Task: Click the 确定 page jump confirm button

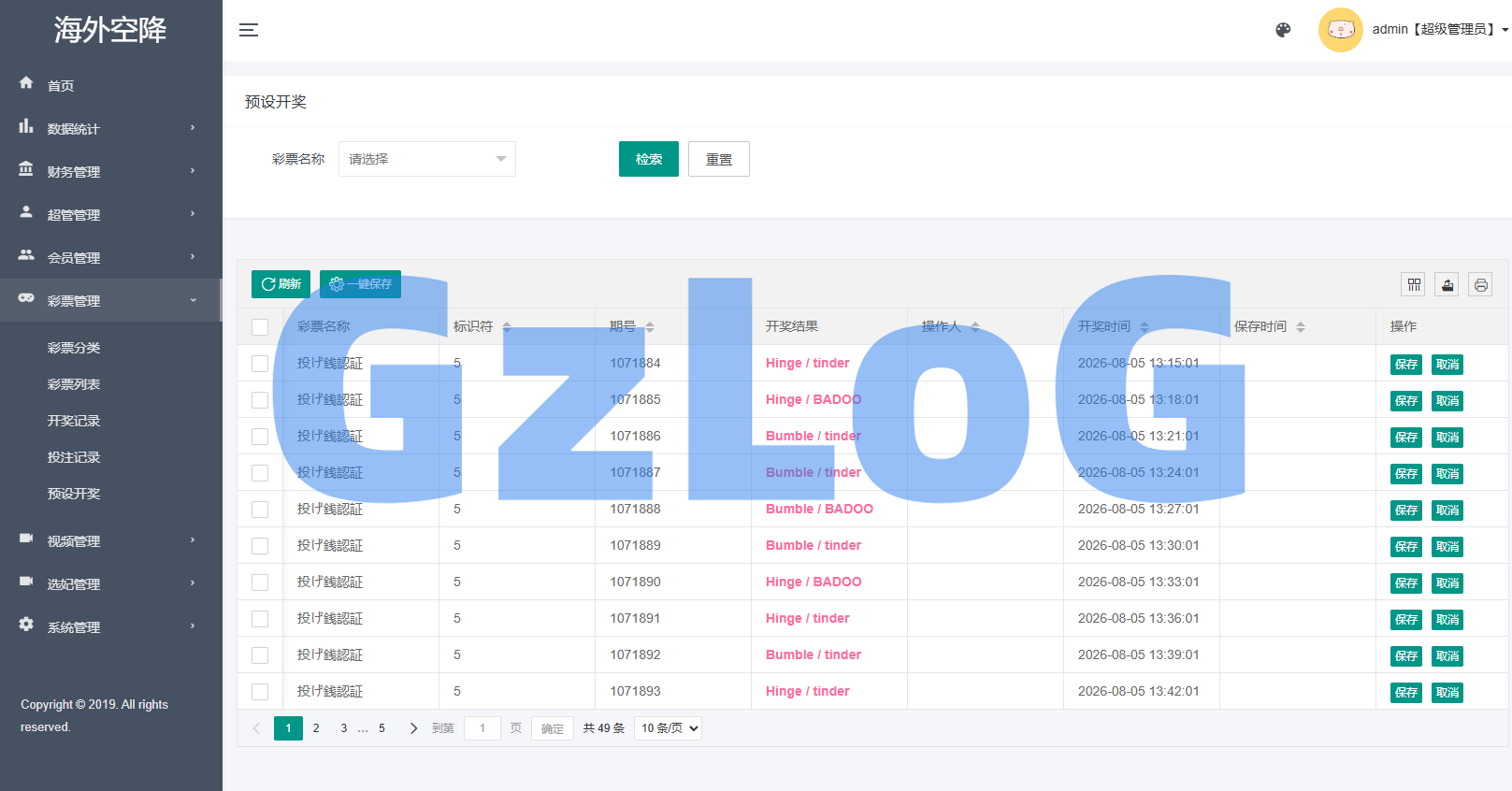Action: (x=553, y=728)
